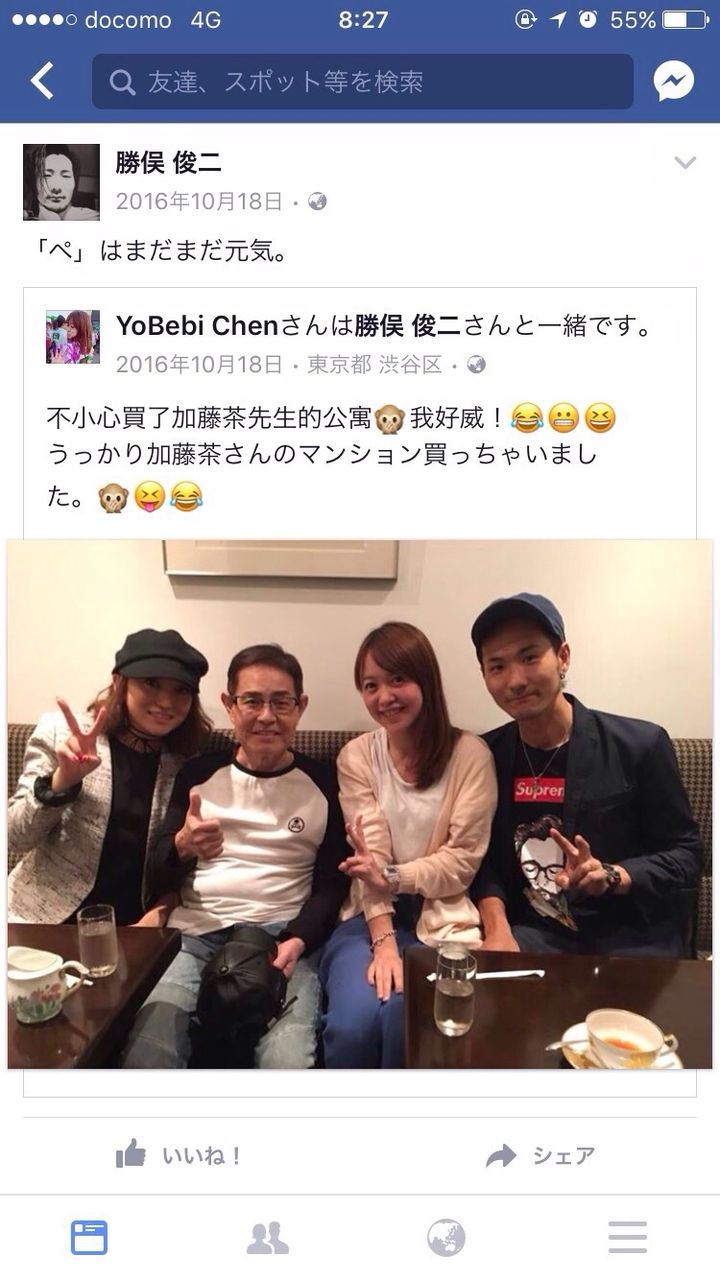This screenshot has width=720, height=1280.
Task: Open the group photo at the table
Action: point(360,804)
